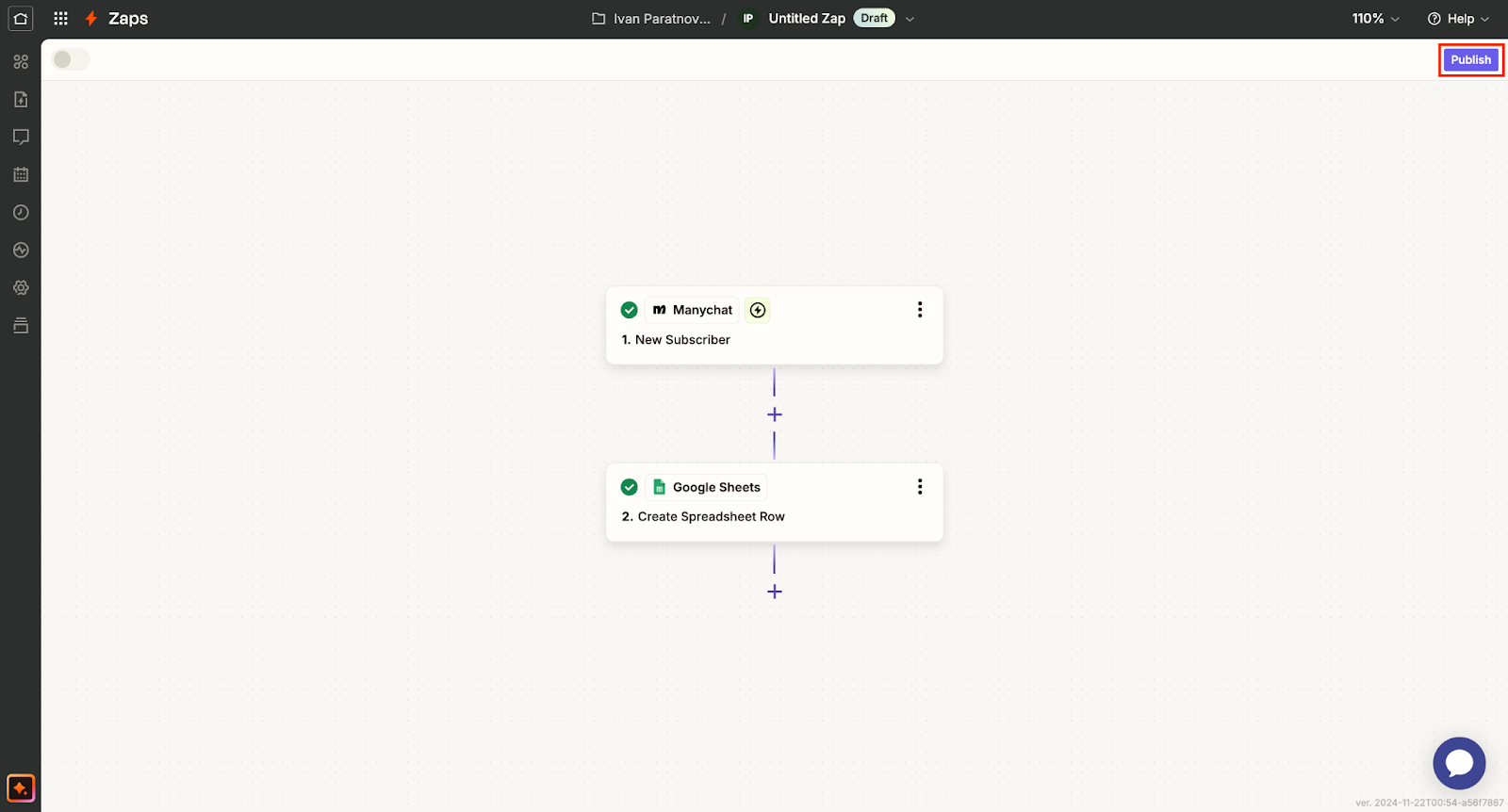Image resolution: width=1508 pixels, height=812 pixels.
Task: Open Google Sheets step three-dot menu
Action: (920, 487)
